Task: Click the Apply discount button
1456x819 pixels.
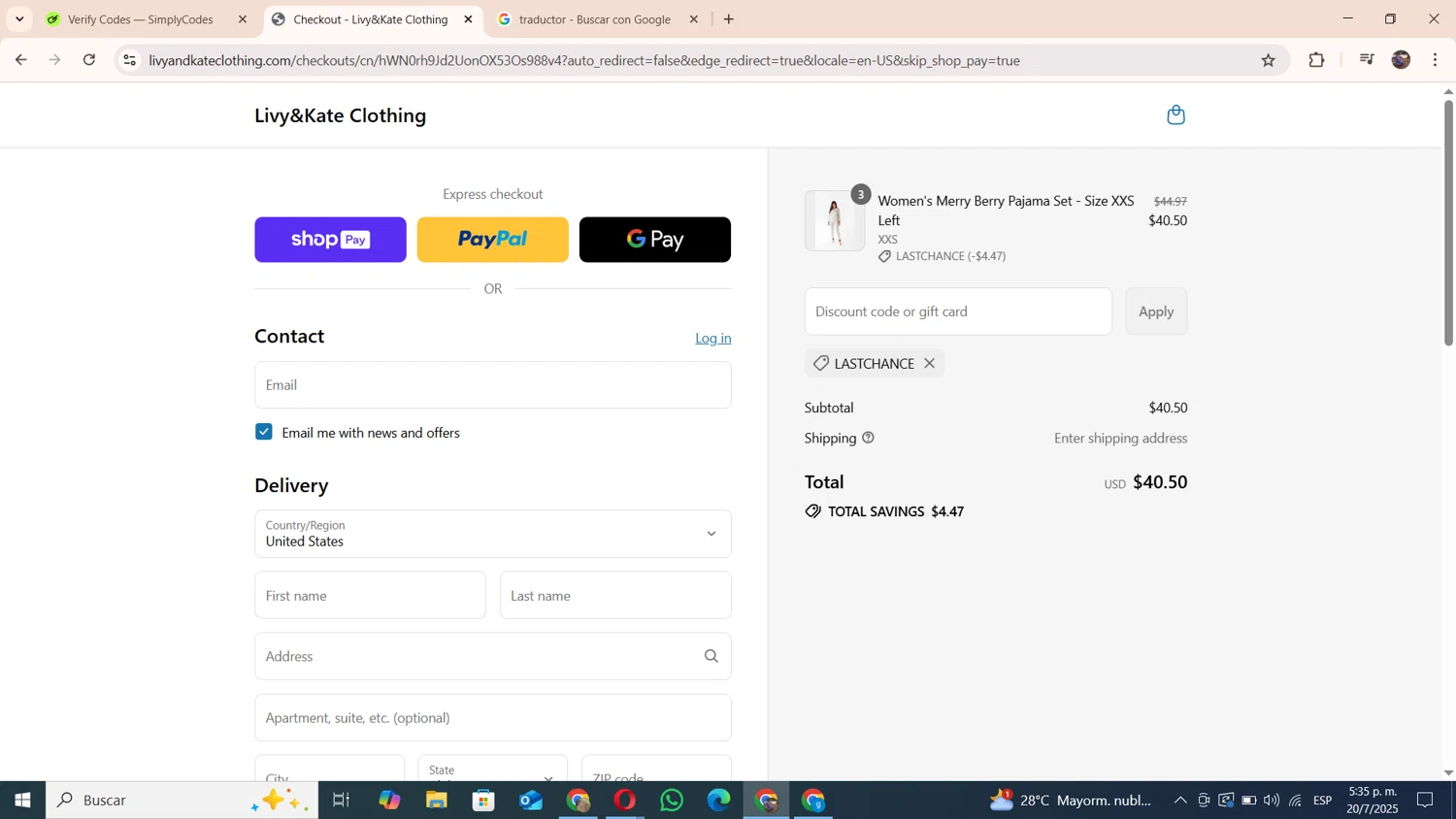Action: pos(1156,311)
